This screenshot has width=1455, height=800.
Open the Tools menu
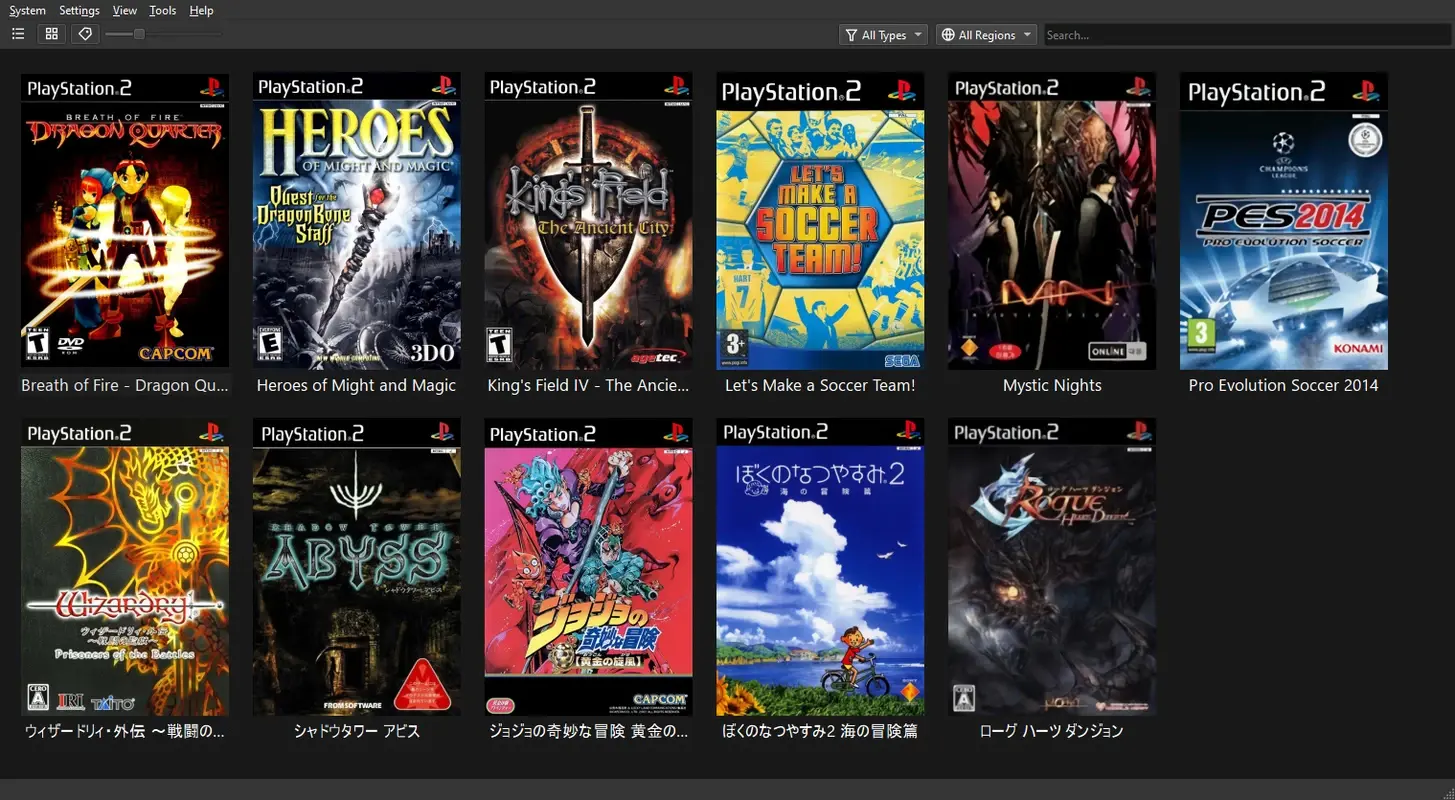coord(162,10)
